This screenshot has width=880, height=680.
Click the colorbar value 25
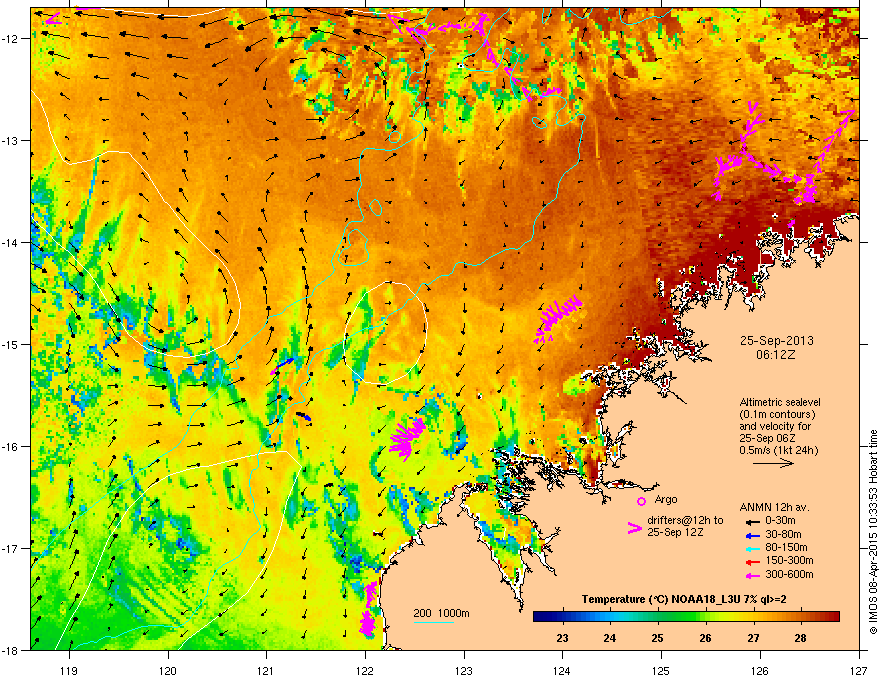657,638
